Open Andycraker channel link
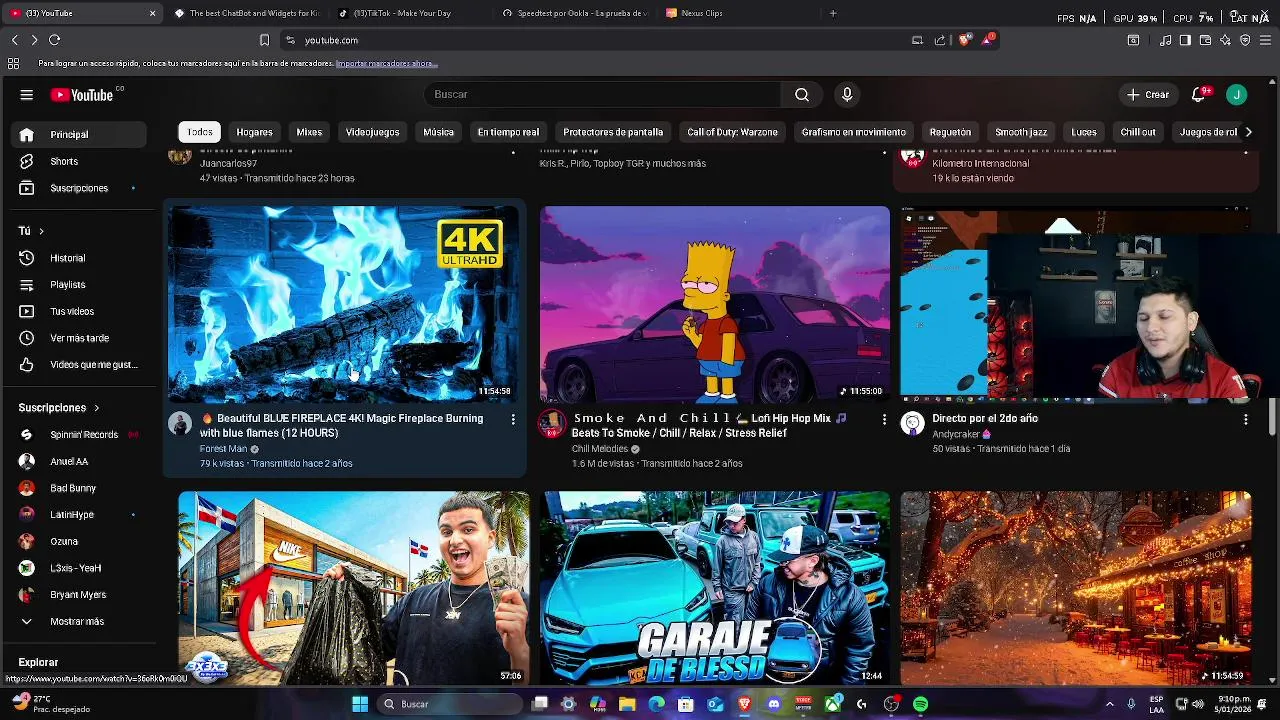 pos(956,435)
